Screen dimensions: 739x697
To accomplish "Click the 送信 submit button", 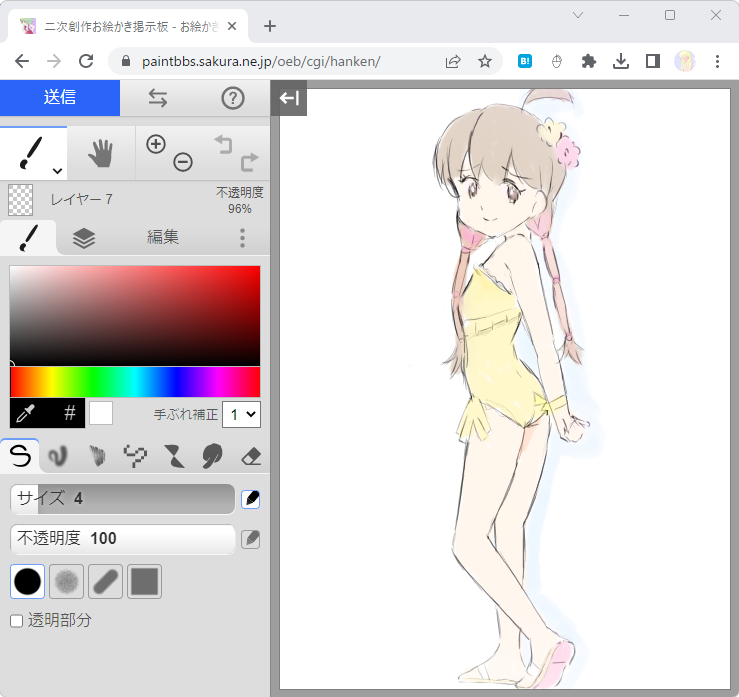I will (x=60, y=98).
